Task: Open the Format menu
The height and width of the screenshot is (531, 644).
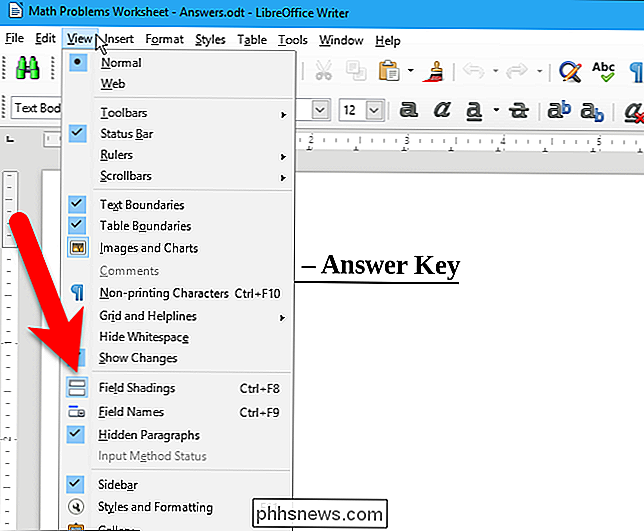Action: [164, 40]
